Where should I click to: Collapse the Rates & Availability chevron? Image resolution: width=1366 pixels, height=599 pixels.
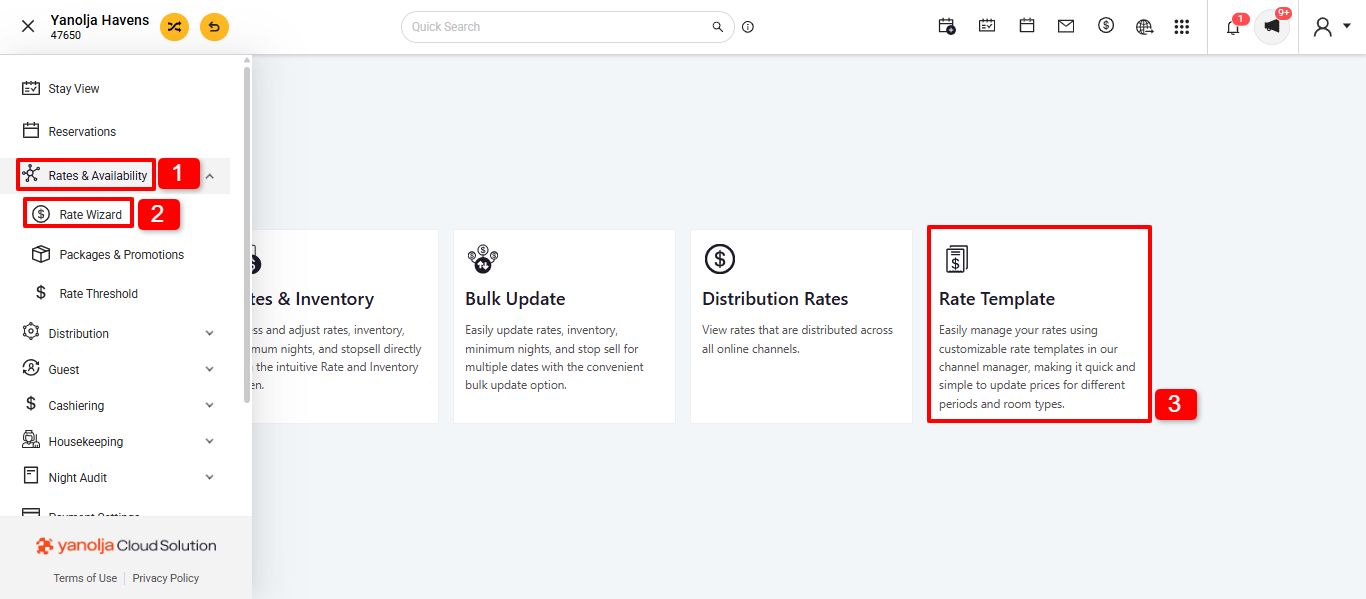click(210, 176)
